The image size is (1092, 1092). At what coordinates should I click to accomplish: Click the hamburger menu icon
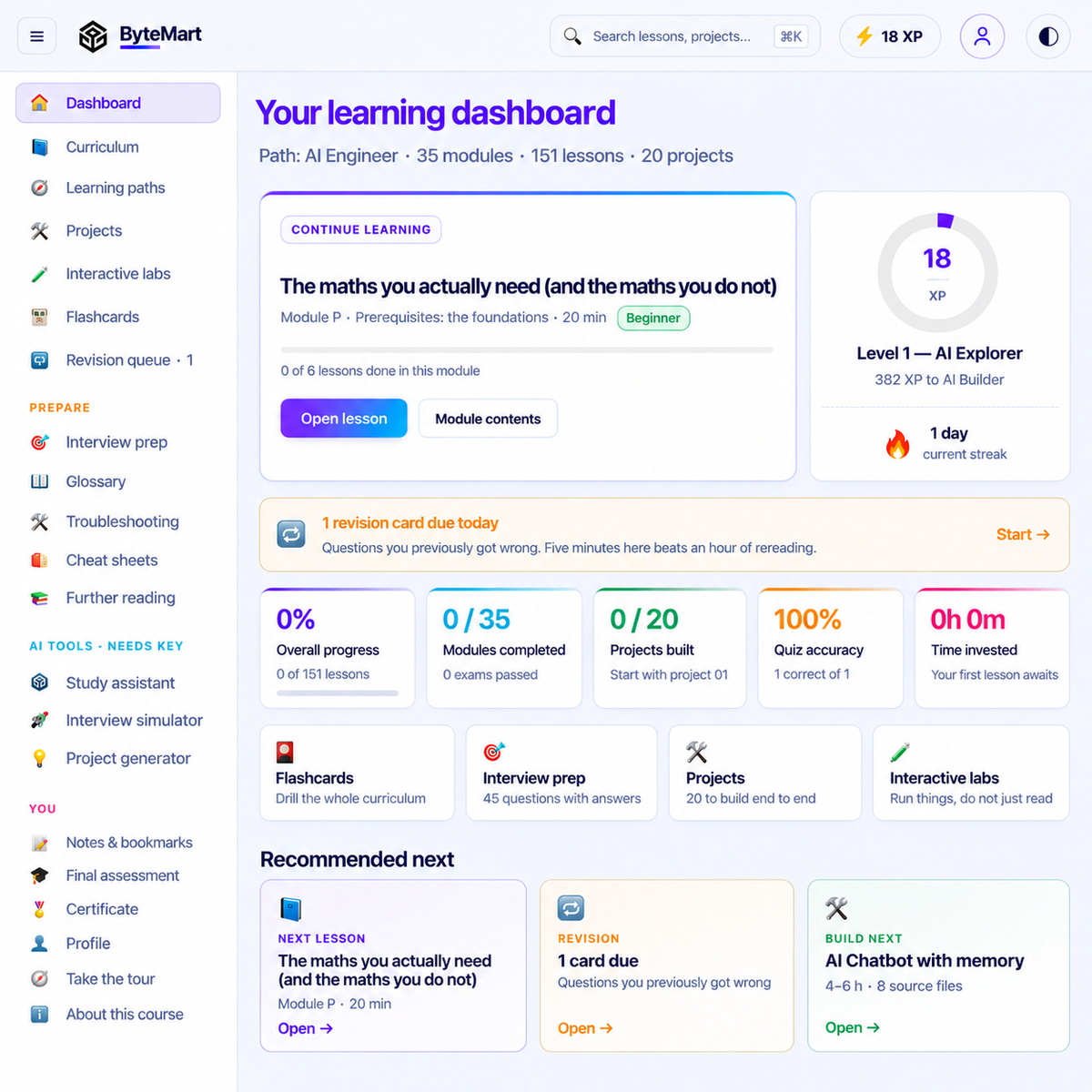coord(37,36)
